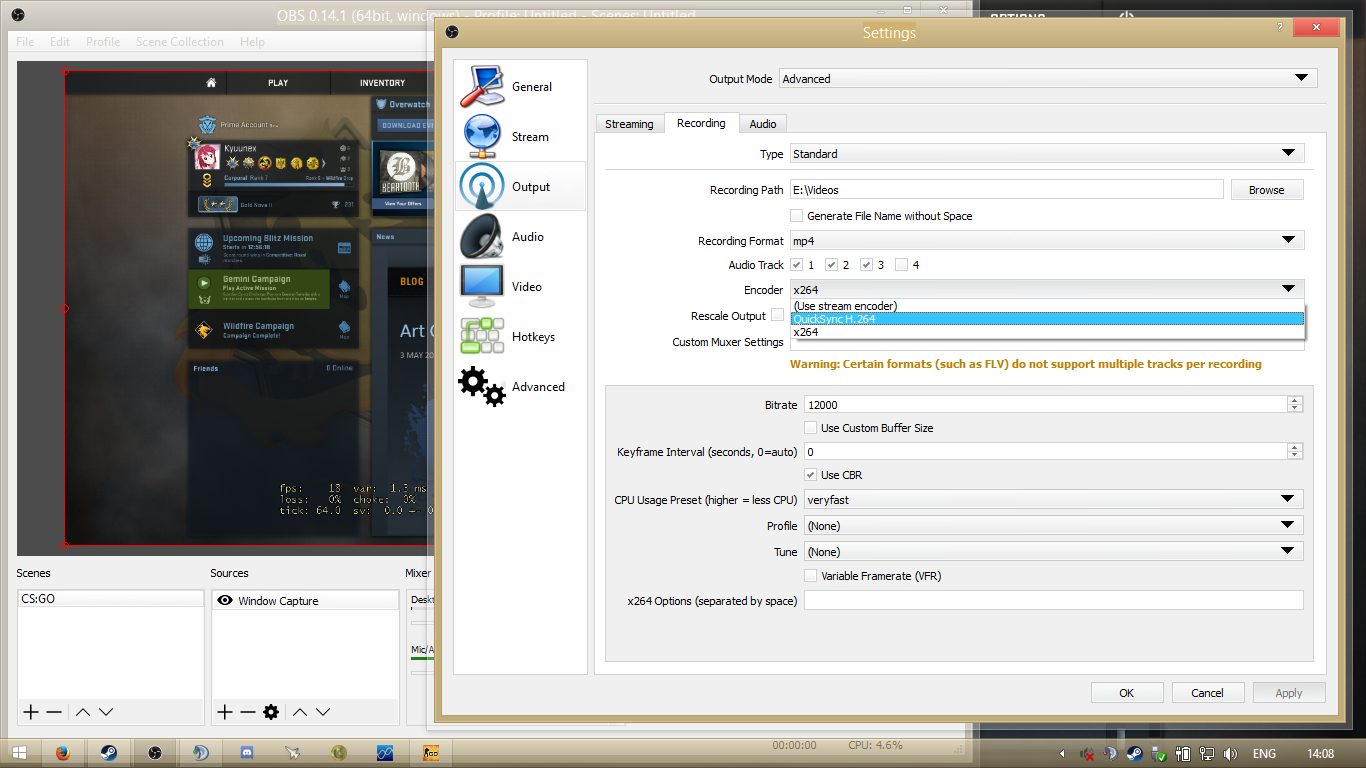Open the Output Mode dropdown
This screenshot has height=768, width=1366.
1048,78
